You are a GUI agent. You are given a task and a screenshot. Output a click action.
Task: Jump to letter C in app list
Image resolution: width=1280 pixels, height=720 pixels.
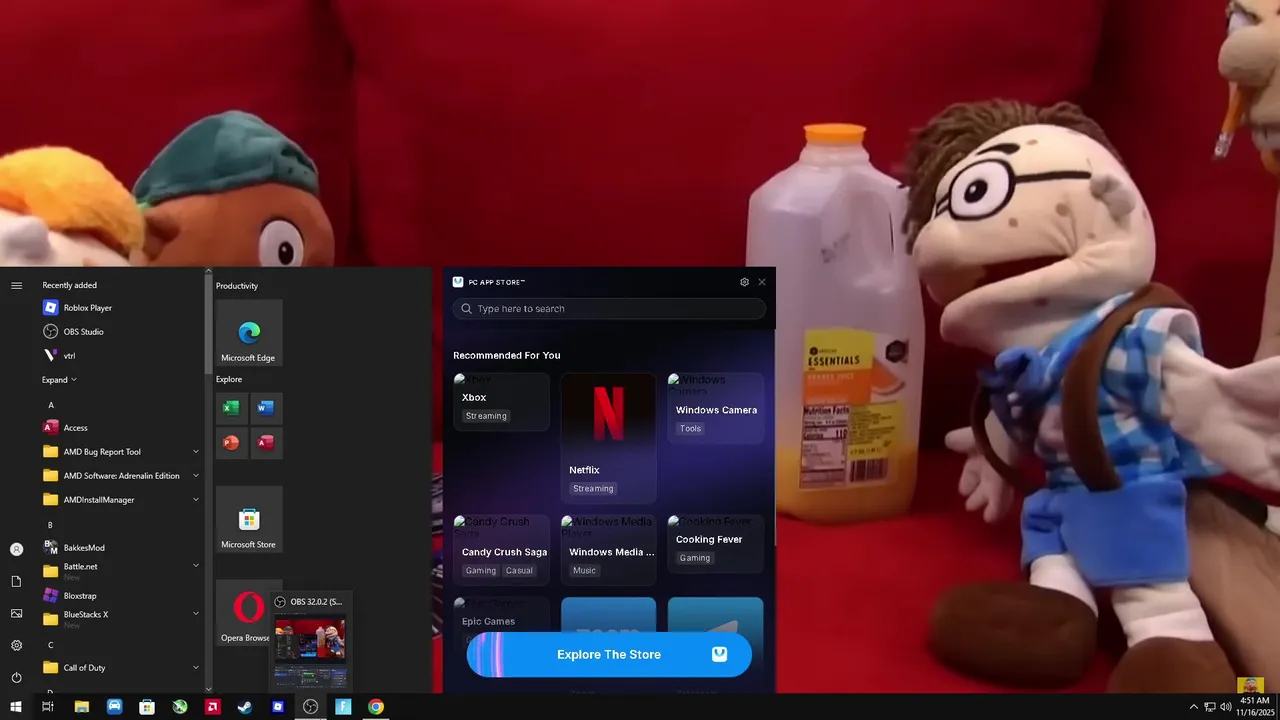tap(51, 645)
